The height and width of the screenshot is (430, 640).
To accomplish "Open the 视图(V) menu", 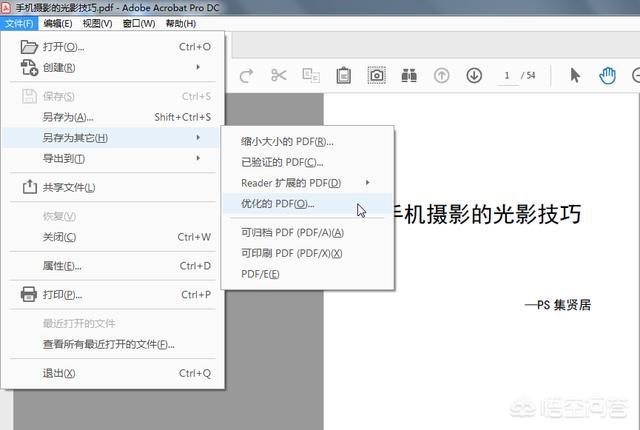I will (97, 24).
